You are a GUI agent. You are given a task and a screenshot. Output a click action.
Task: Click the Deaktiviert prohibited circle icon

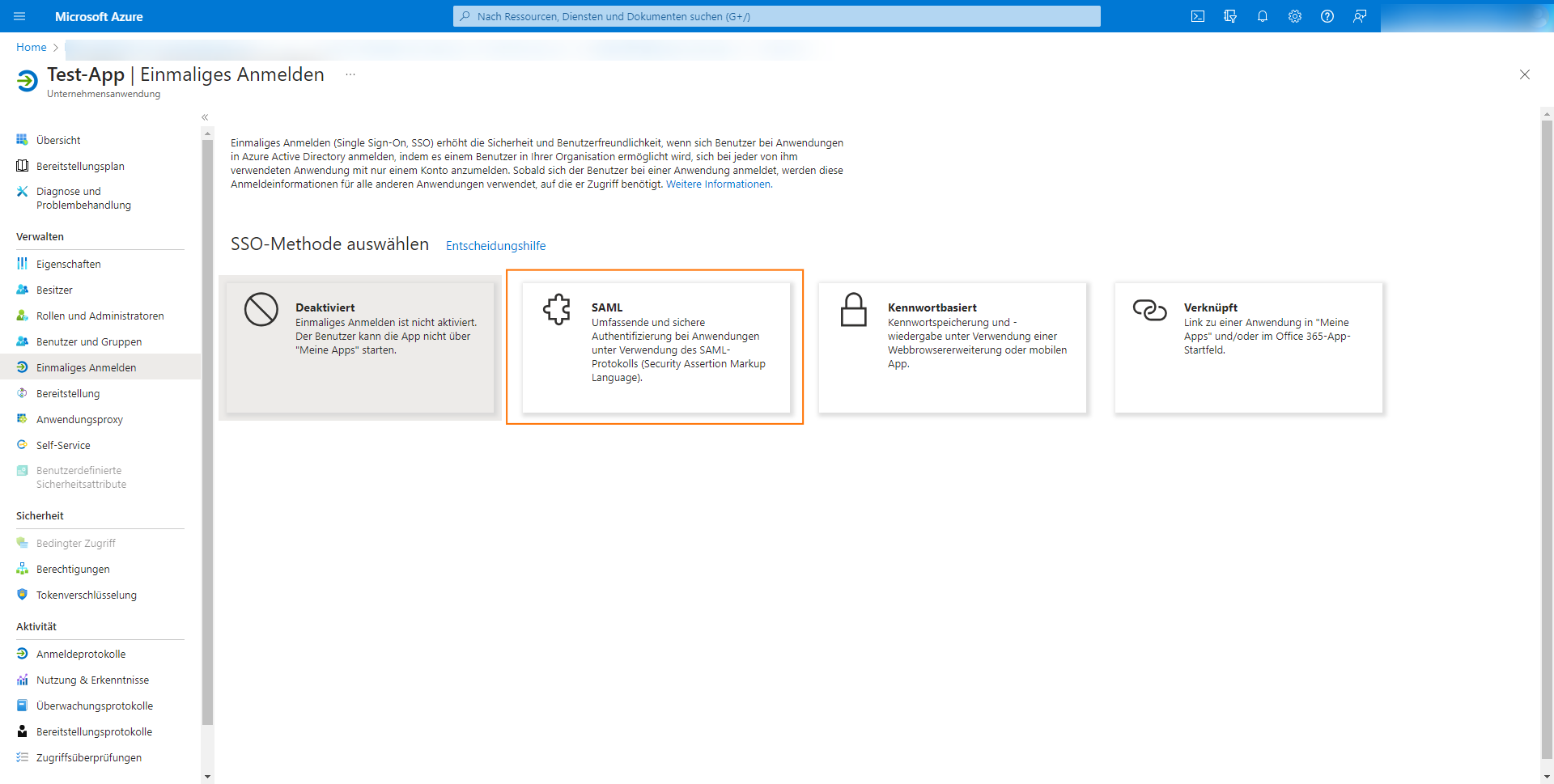coord(261,310)
